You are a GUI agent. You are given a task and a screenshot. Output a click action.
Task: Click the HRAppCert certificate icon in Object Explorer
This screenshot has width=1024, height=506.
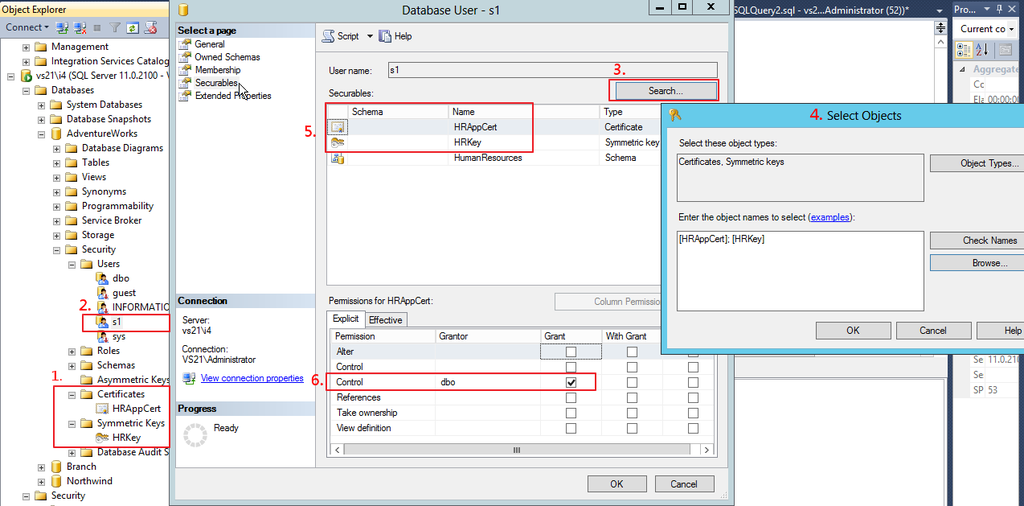coord(102,409)
